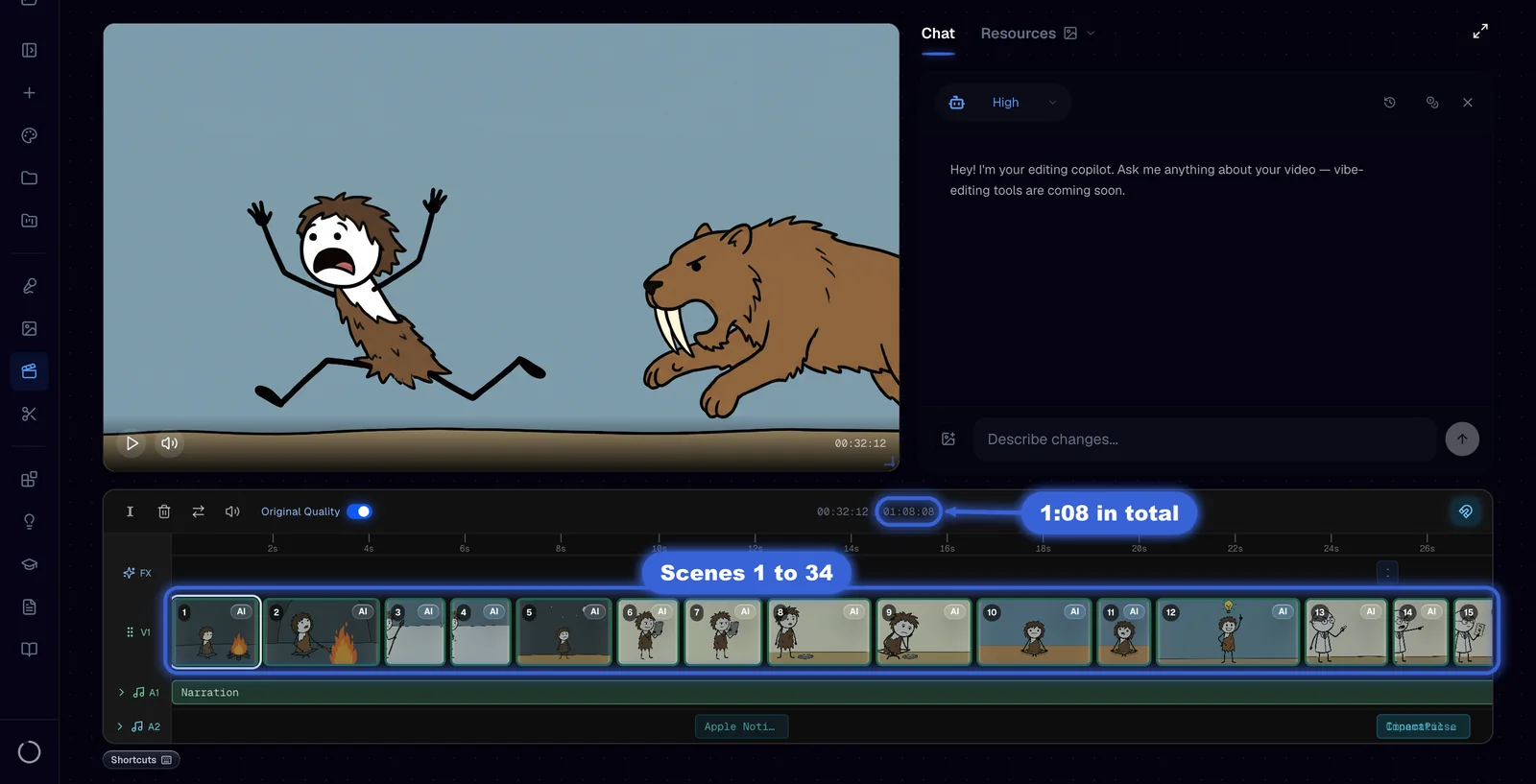Open the color palette icon in sidebar
This screenshot has height=784, width=1536.
(x=29, y=135)
